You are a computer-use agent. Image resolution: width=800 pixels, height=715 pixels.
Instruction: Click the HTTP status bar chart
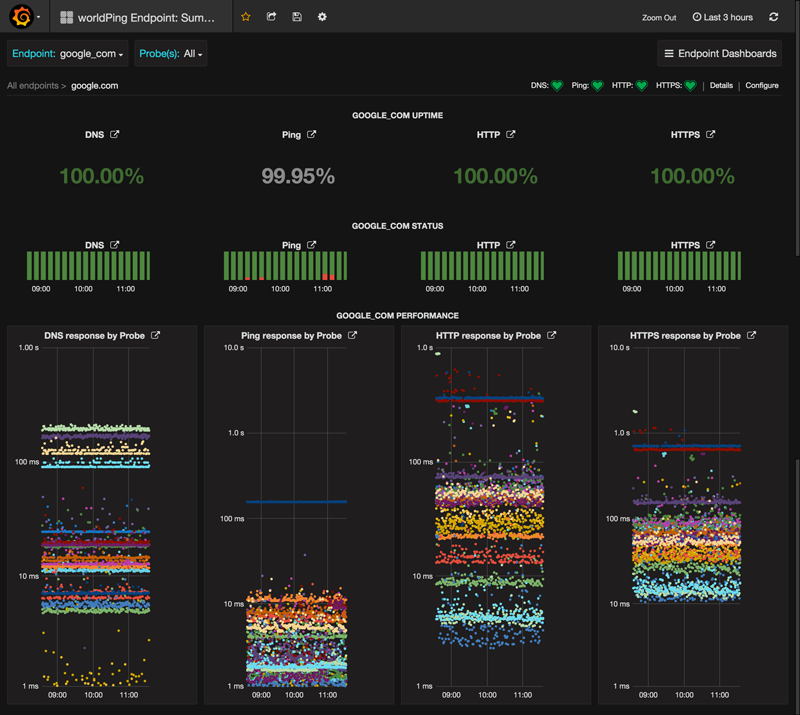tap(482, 265)
